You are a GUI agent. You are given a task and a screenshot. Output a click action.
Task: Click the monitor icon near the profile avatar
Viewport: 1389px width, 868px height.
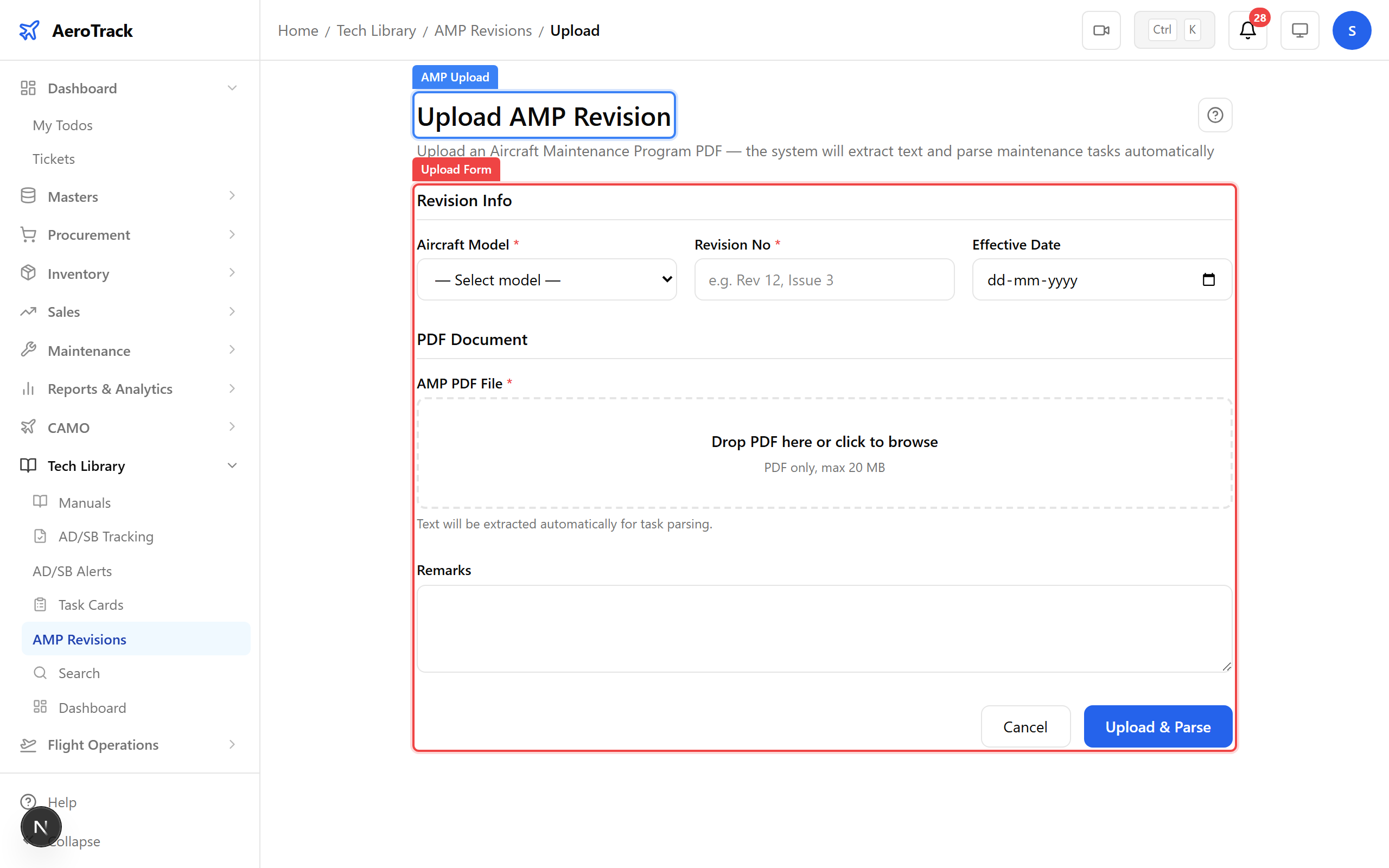[1299, 30]
